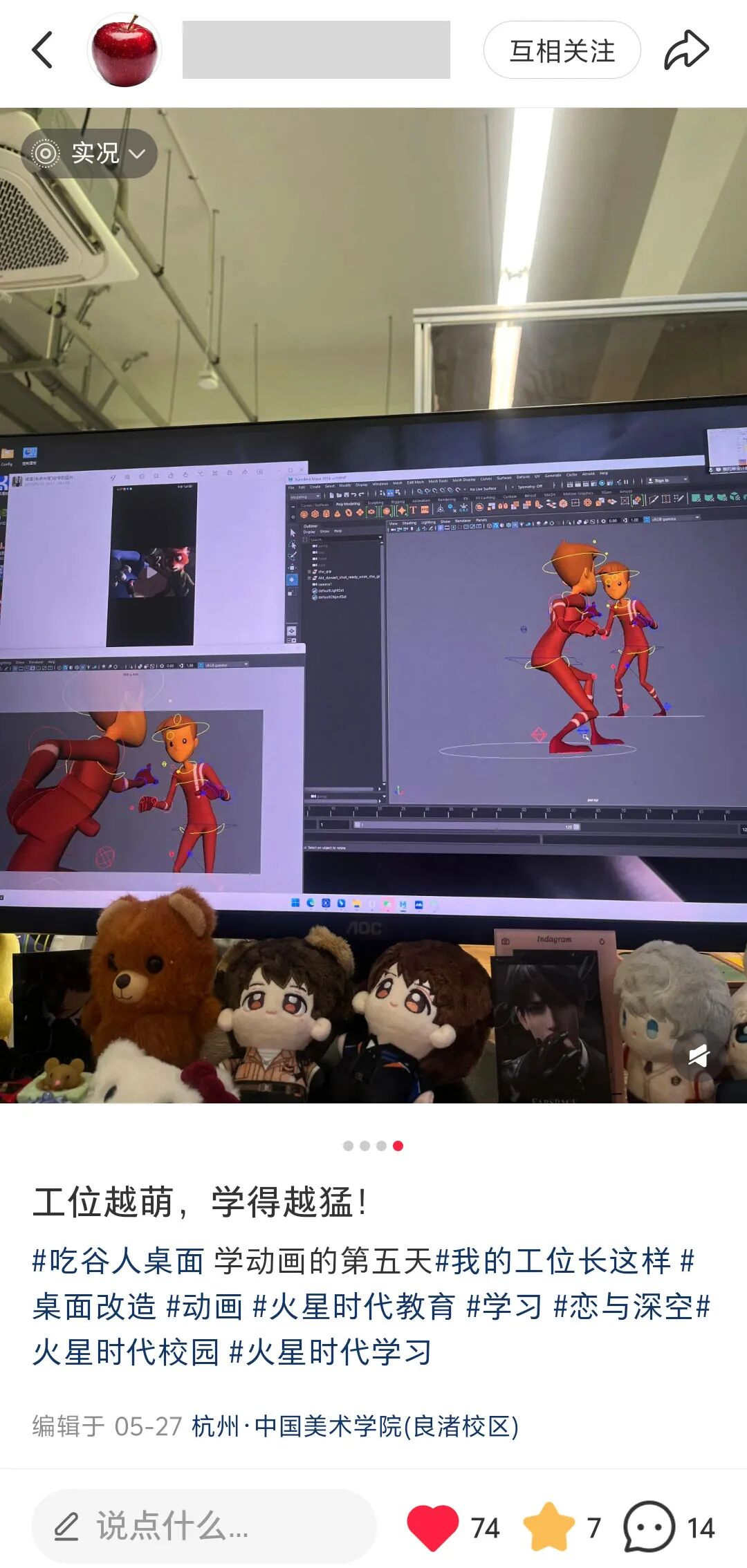Open the #我的工位长这样 hashtag
This screenshot has height=1568, width=747.
pos(553,1261)
